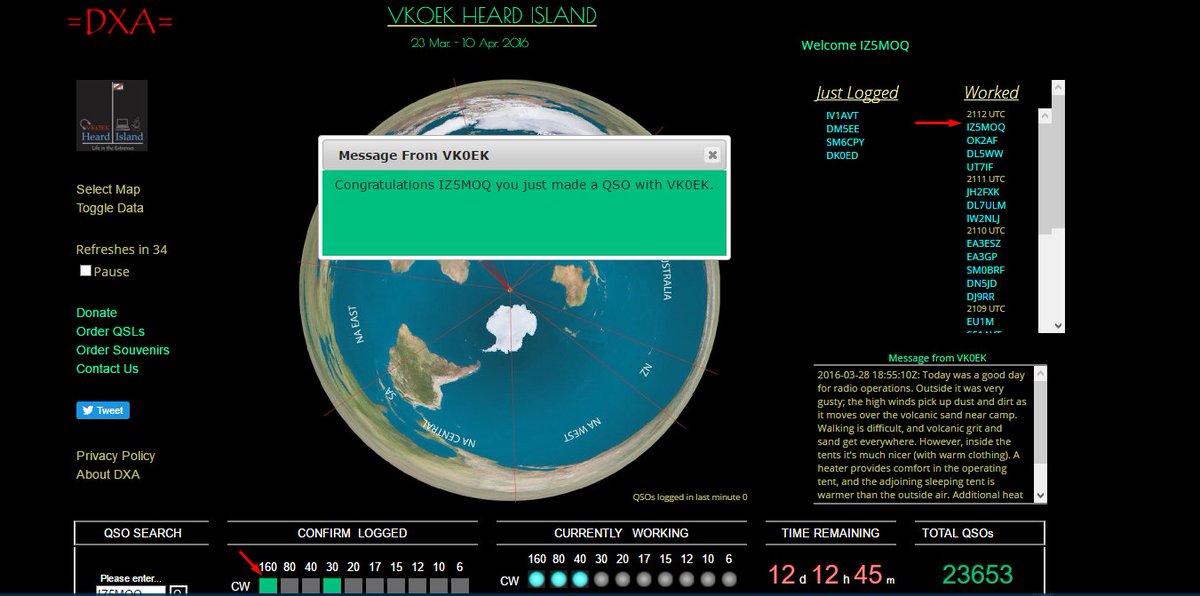Open the Privacy Policy link

point(116,455)
